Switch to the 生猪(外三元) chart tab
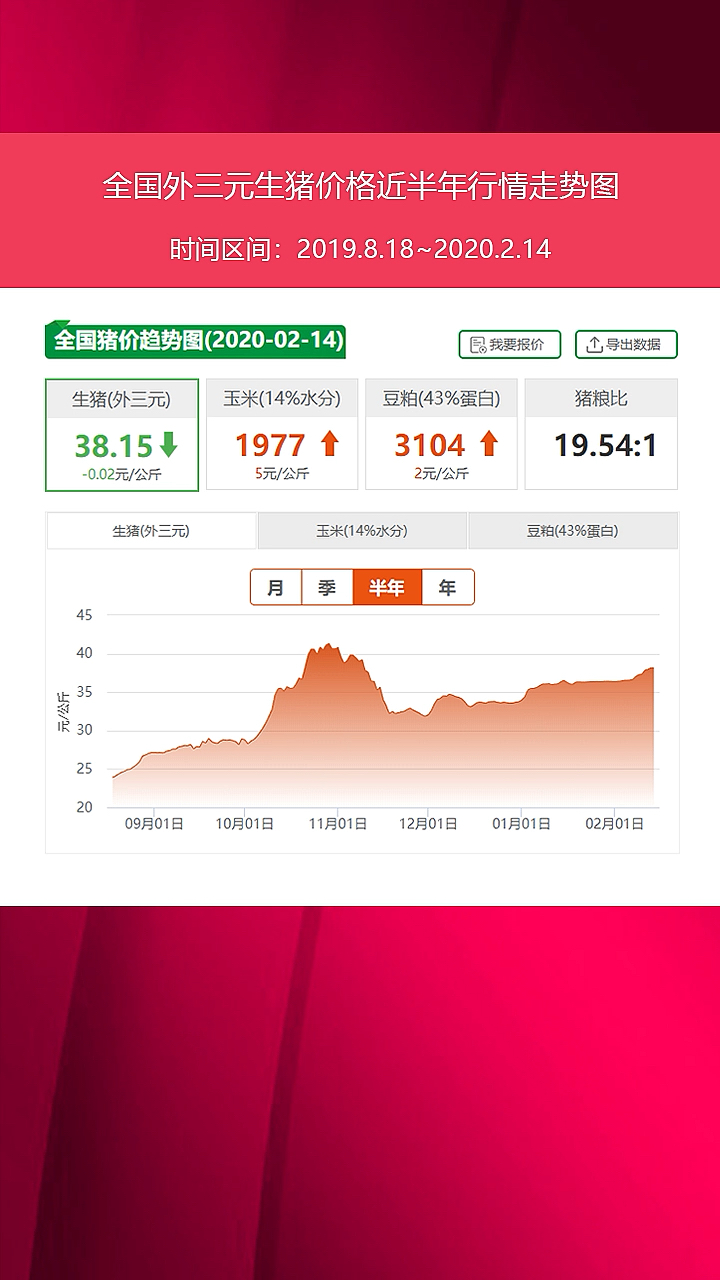The width and height of the screenshot is (720, 1280). pyautogui.click(x=151, y=531)
